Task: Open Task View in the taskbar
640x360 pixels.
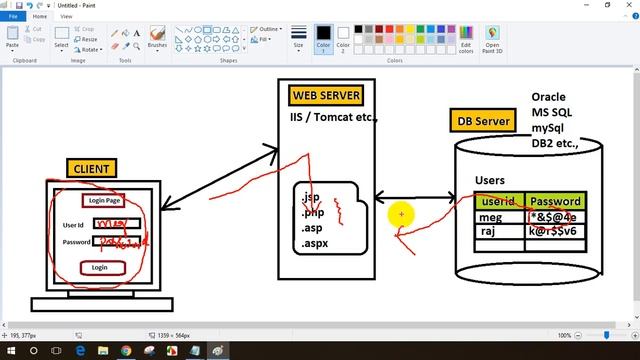Action: (56, 351)
